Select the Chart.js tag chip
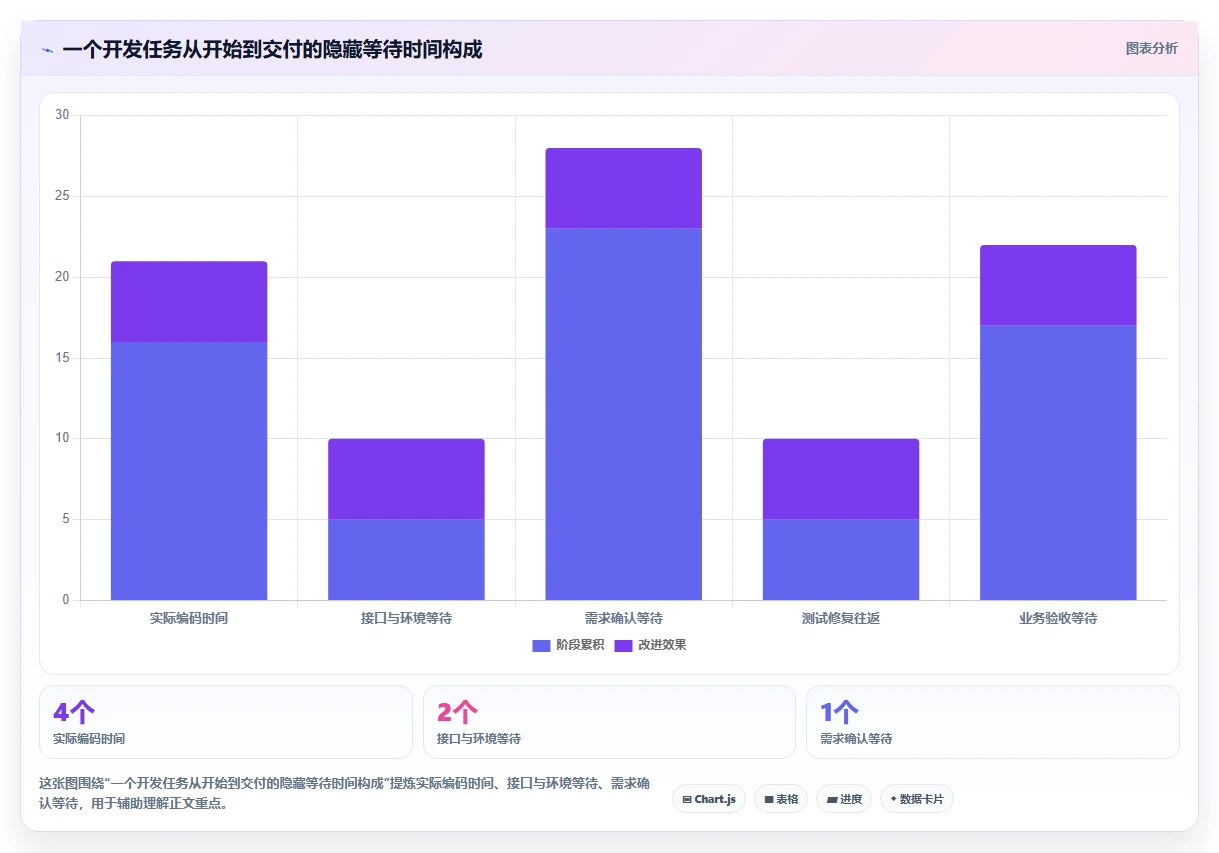This screenshot has width=1219, height=853. [709, 799]
